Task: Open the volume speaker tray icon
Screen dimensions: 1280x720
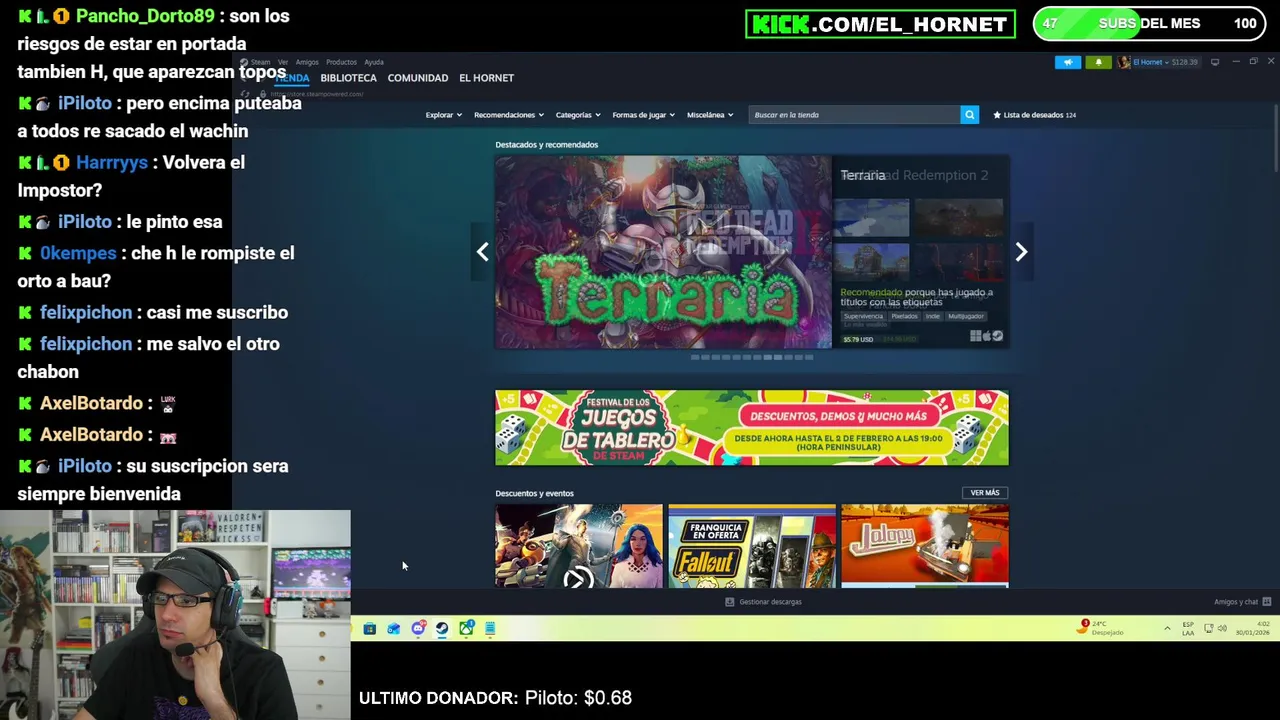Action: click(x=1222, y=628)
